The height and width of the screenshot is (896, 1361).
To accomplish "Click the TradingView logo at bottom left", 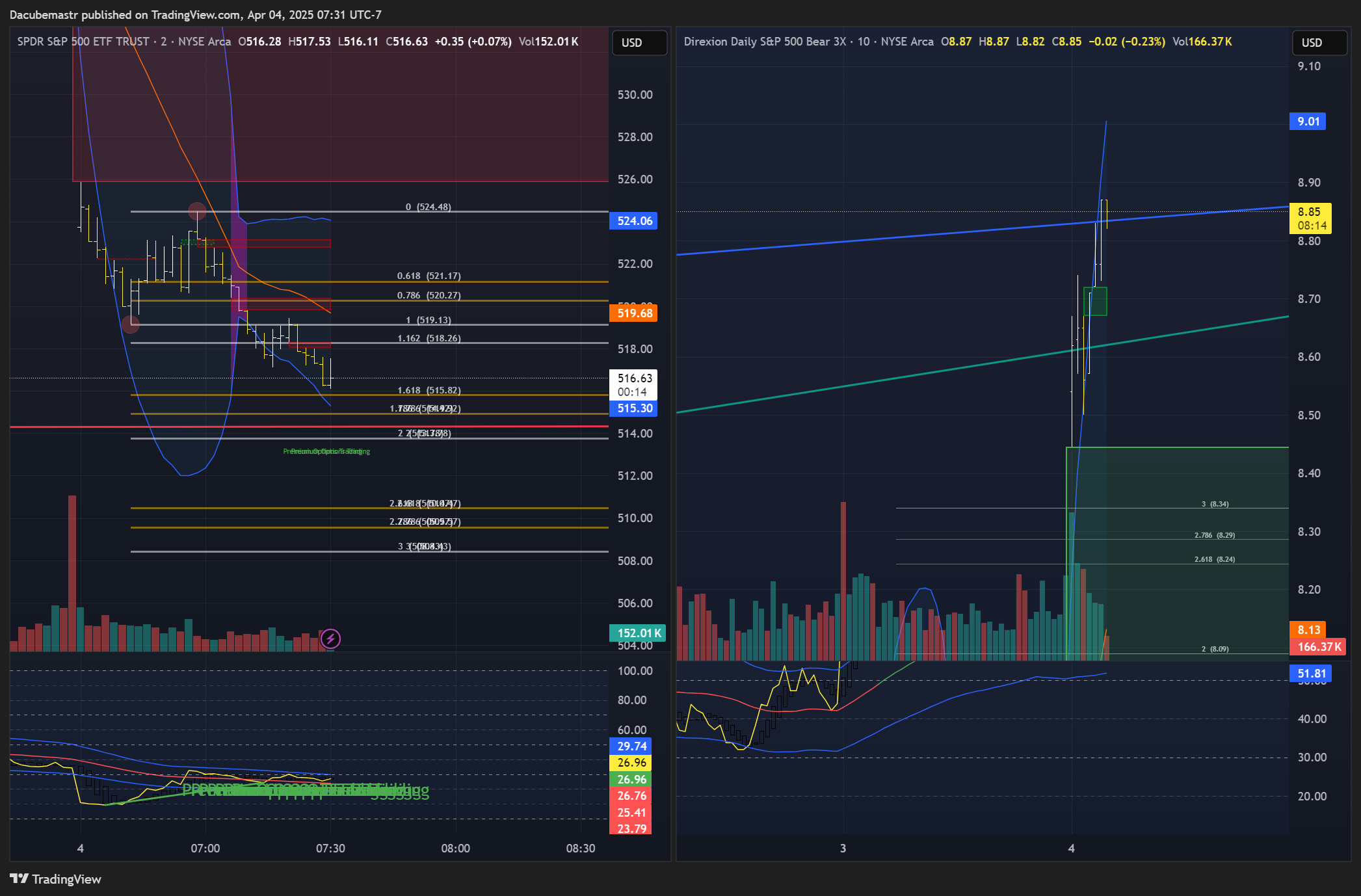I will (56, 879).
